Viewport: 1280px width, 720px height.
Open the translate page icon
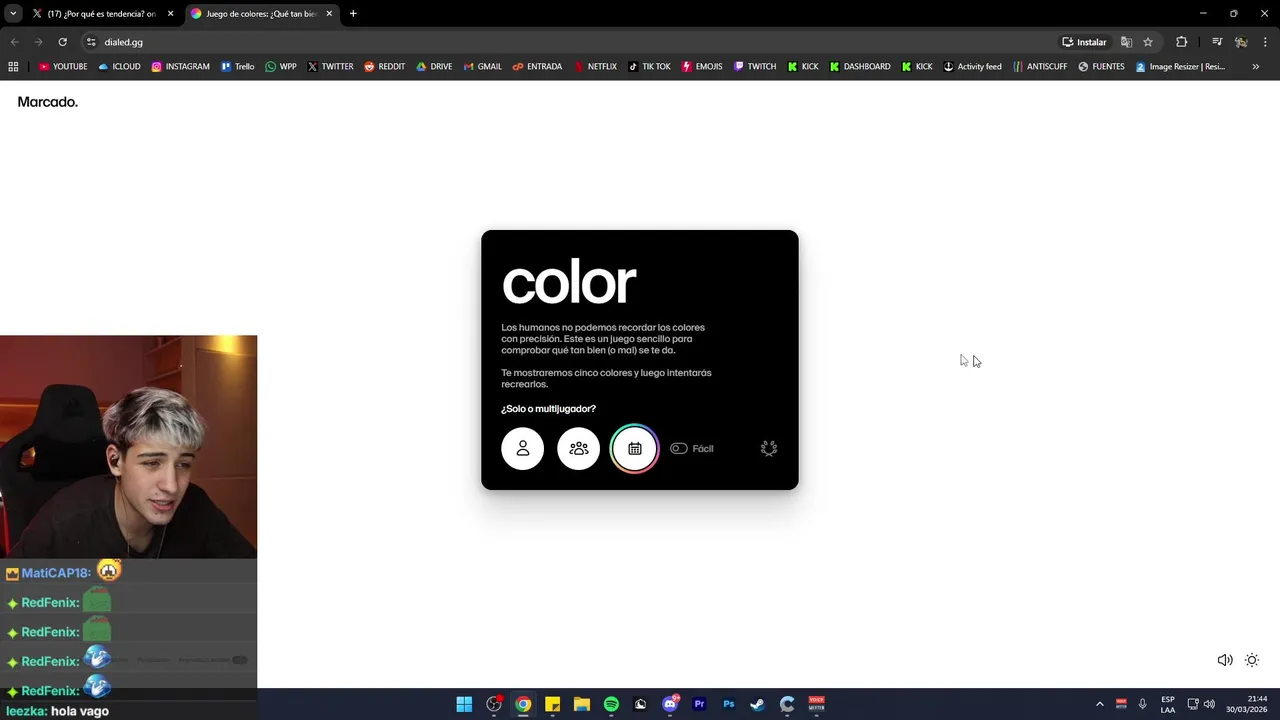coord(1126,42)
